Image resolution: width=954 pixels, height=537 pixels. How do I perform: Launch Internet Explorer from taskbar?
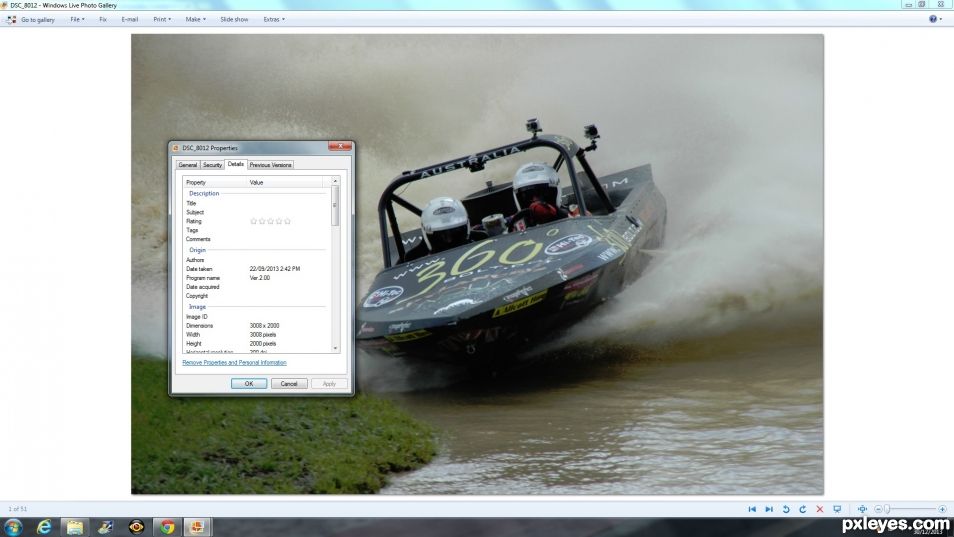click(x=44, y=527)
